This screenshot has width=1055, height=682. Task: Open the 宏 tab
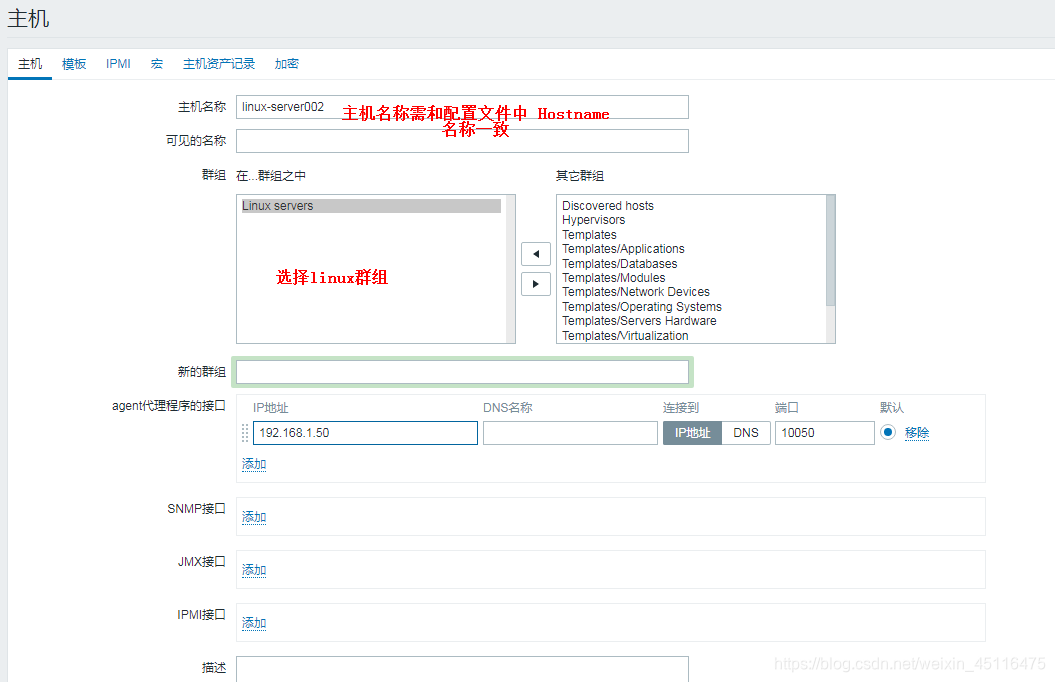pos(157,64)
